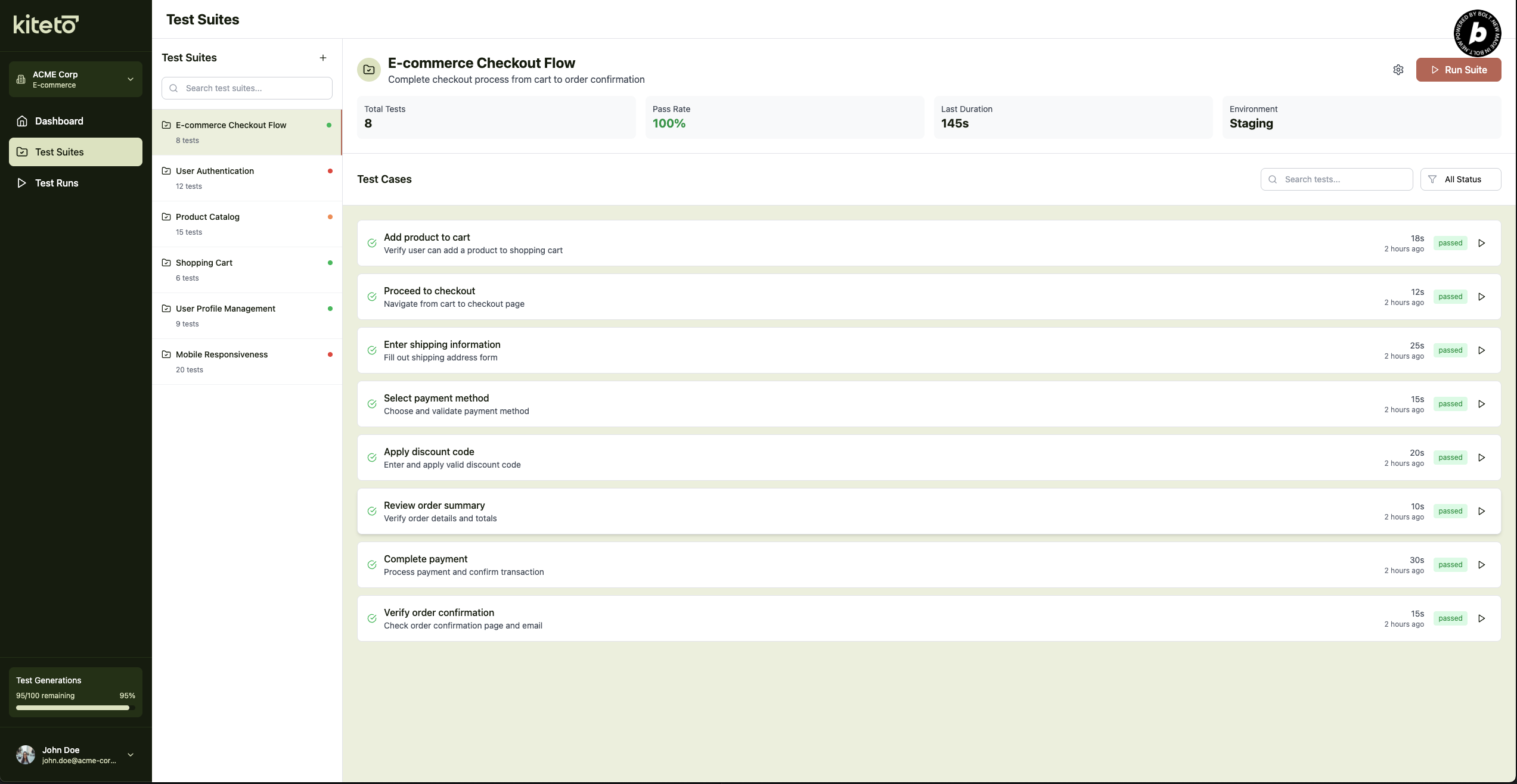Click the kiteto logo

pyautogui.click(x=46, y=24)
